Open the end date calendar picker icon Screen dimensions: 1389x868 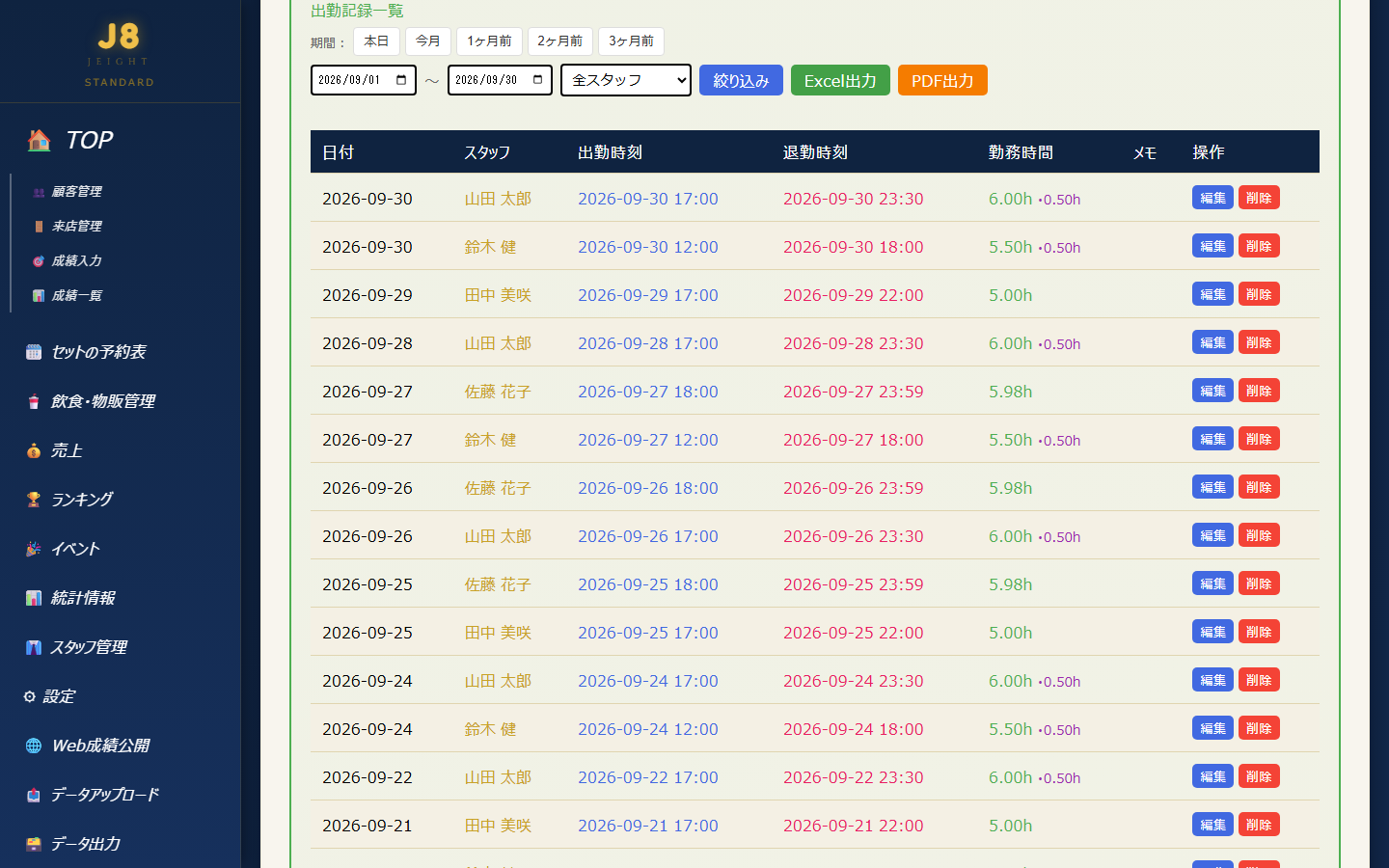click(538, 80)
